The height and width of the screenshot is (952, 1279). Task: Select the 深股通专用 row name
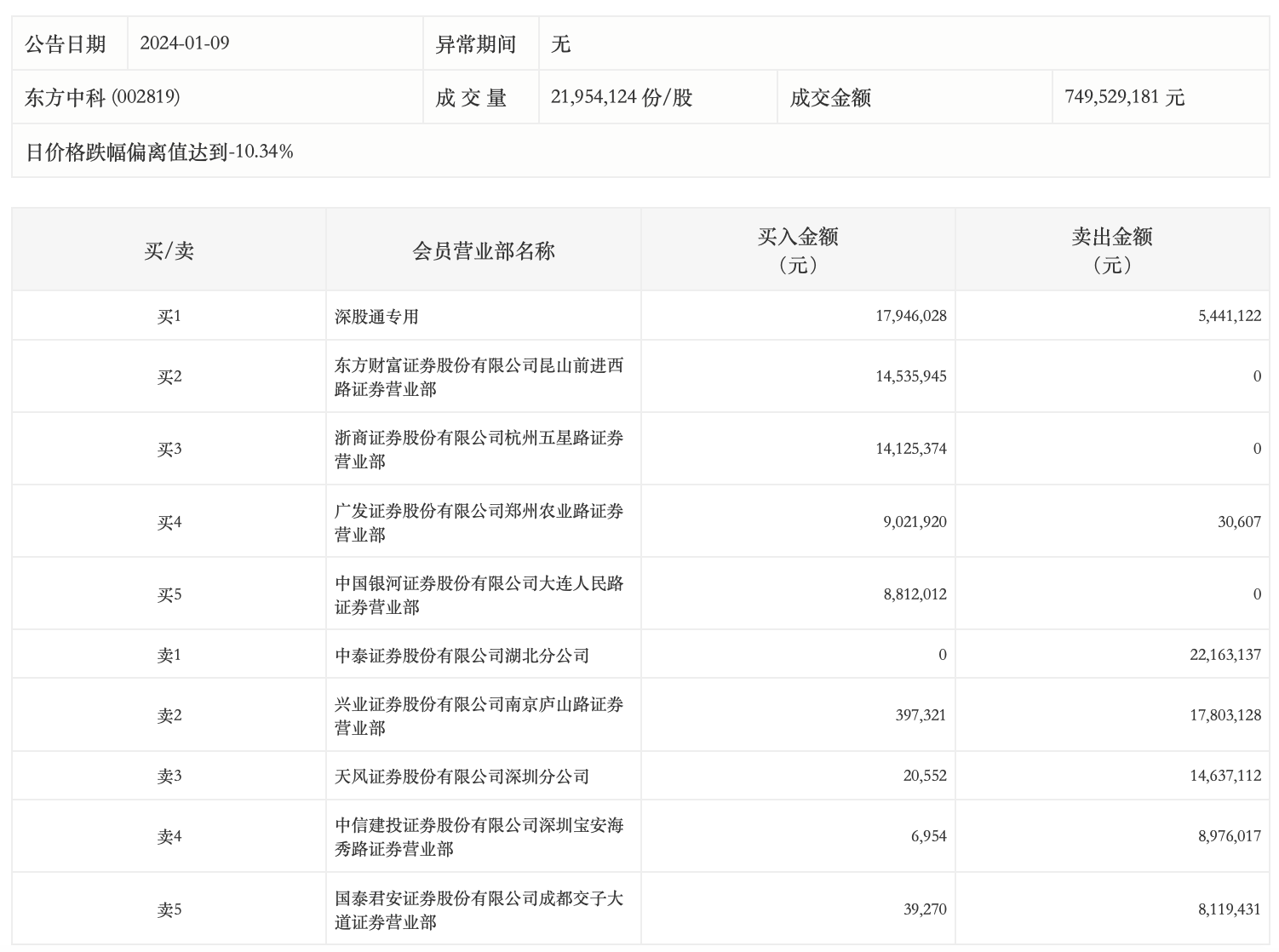click(376, 317)
